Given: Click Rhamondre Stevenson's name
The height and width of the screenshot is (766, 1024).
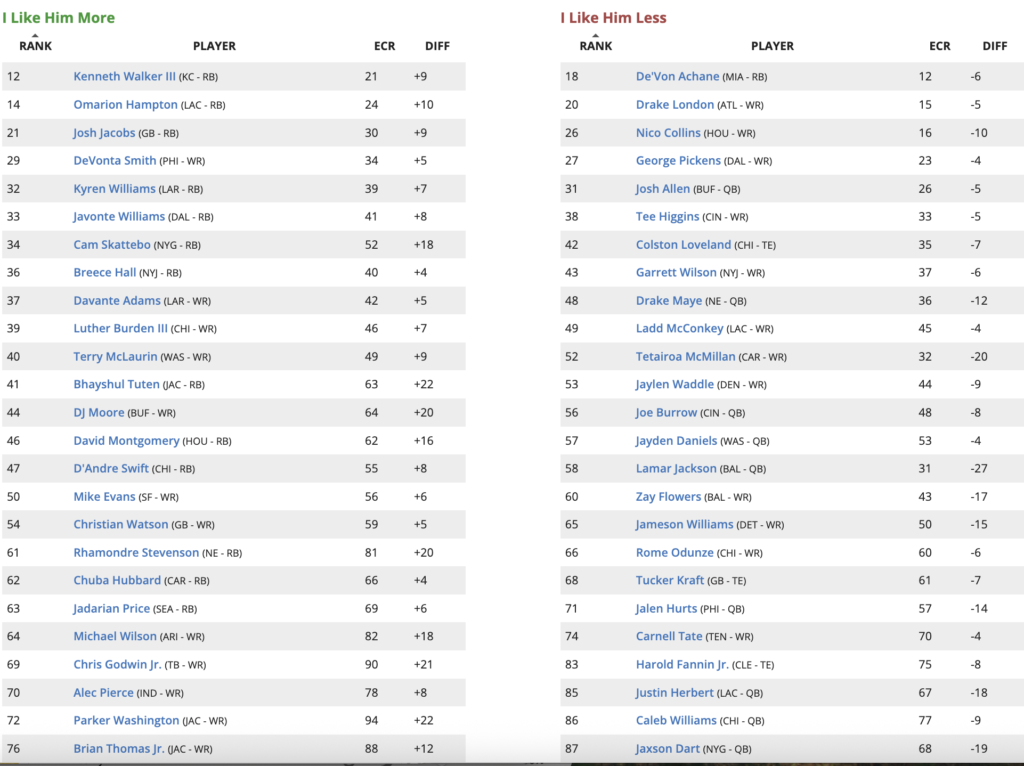Looking at the screenshot, I should coord(136,553).
